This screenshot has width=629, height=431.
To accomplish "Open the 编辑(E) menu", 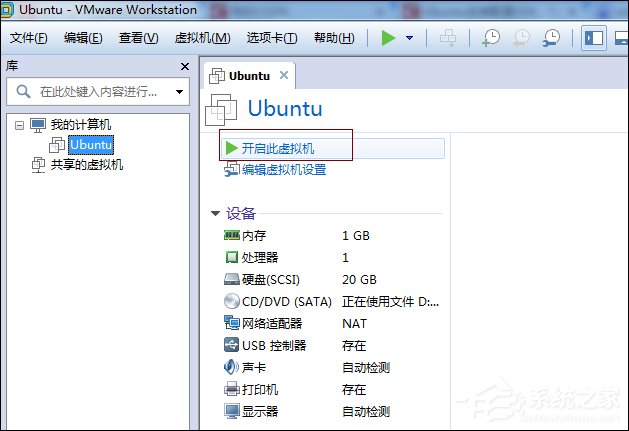I will pos(83,38).
